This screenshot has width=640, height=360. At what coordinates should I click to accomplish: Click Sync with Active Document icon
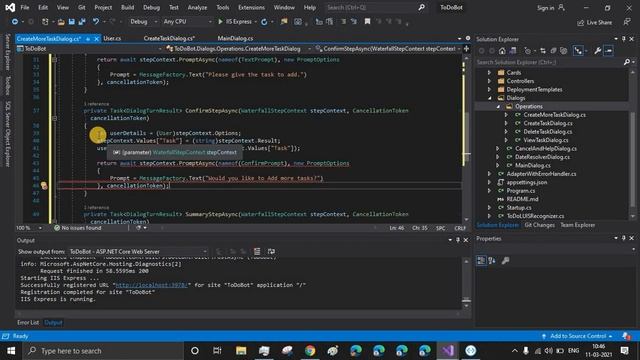543,51
